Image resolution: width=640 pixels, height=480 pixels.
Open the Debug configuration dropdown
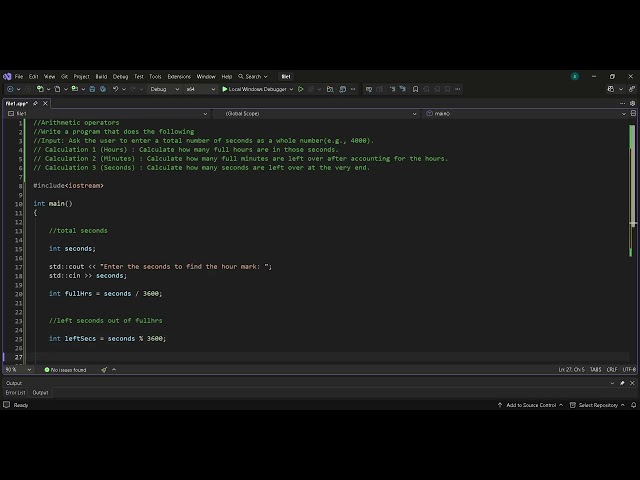tap(164, 89)
